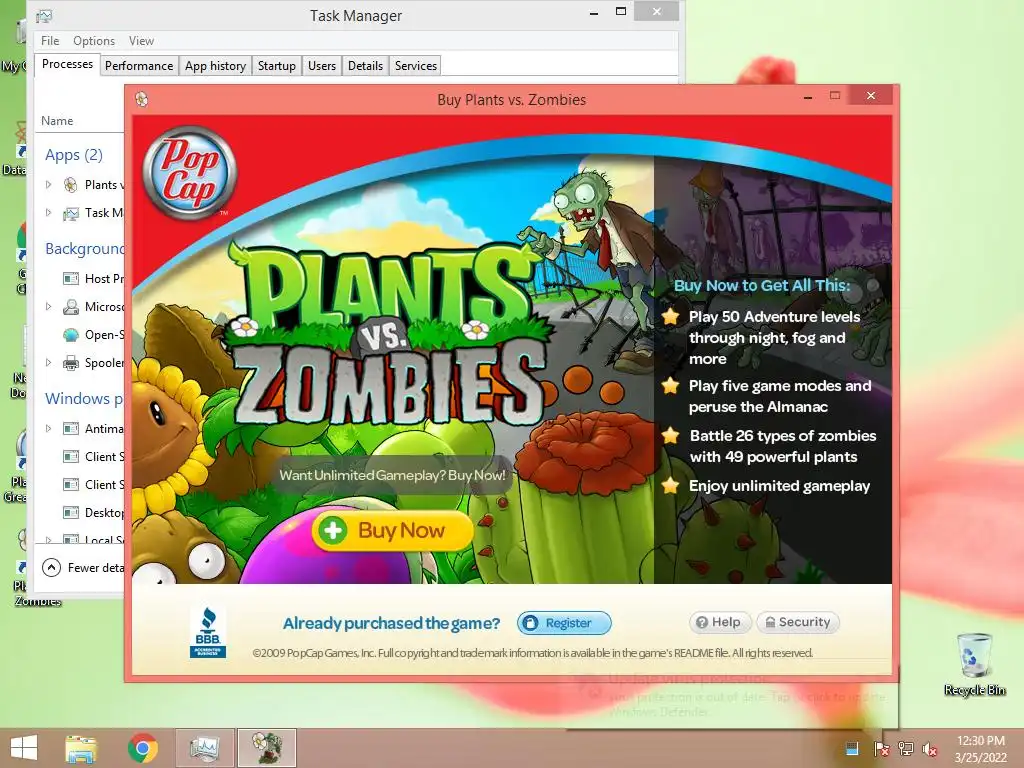Click the Antimalware process icon
This screenshot has width=1024, height=768.
pos(71,428)
